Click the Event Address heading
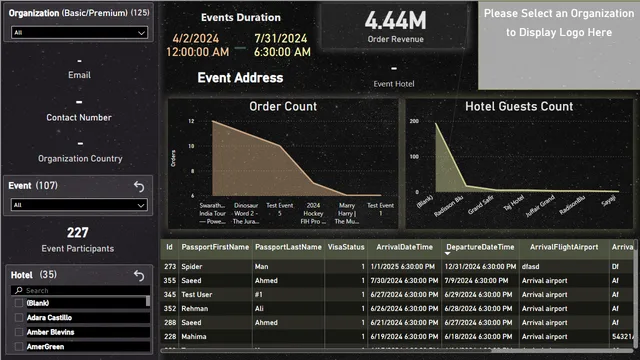 tap(240, 78)
